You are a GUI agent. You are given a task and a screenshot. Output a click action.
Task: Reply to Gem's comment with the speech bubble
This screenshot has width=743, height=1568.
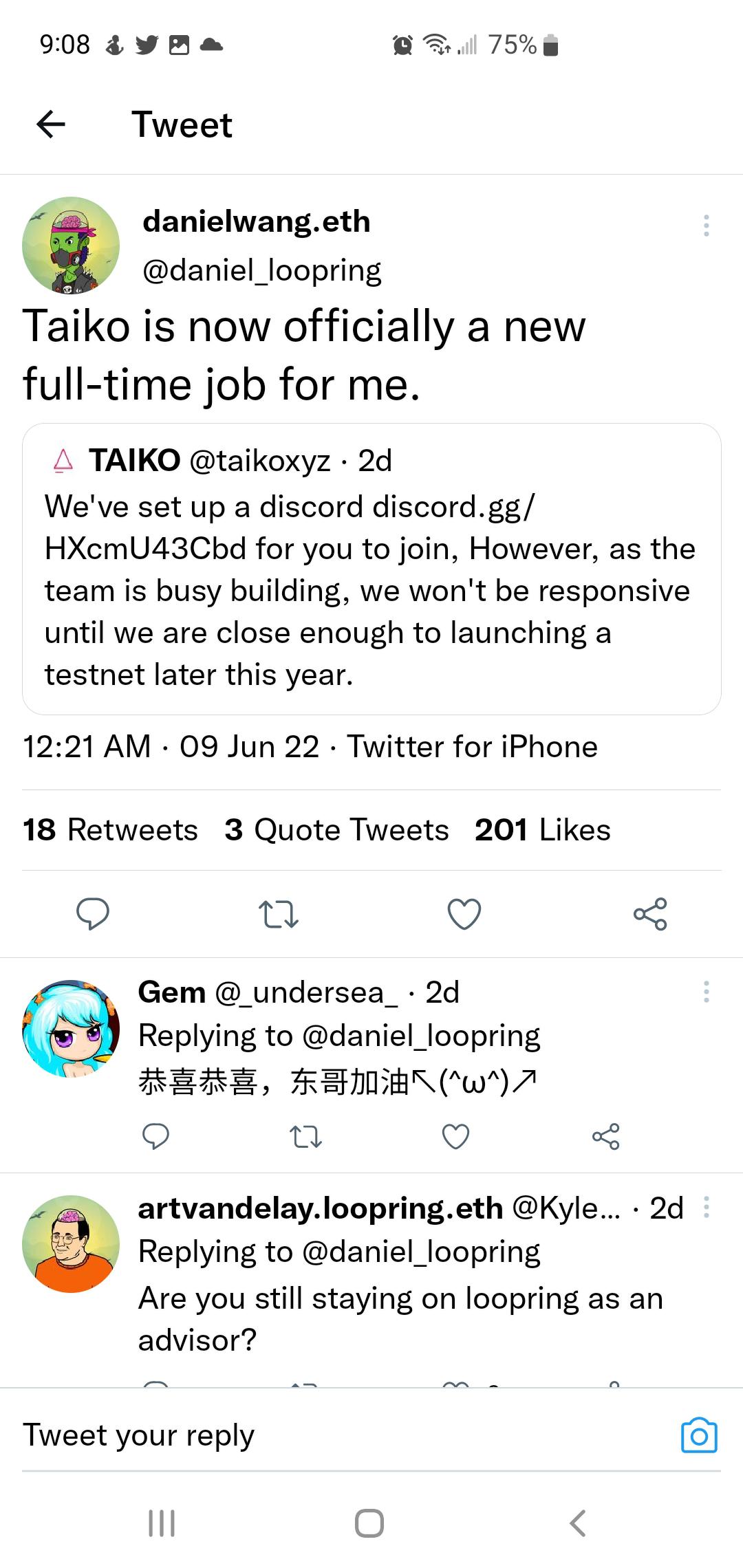pos(157,1137)
